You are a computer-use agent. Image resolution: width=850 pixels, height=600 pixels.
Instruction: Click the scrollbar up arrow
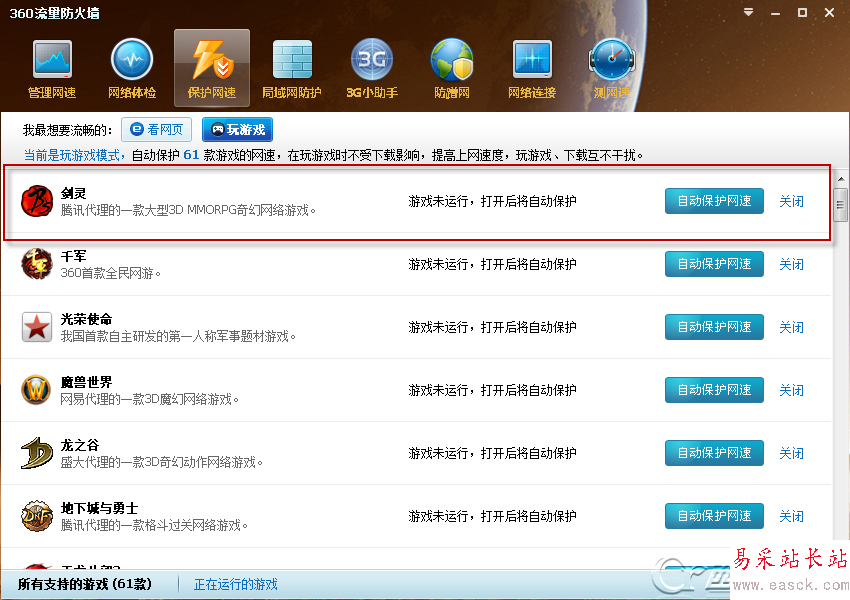[840, 178]
